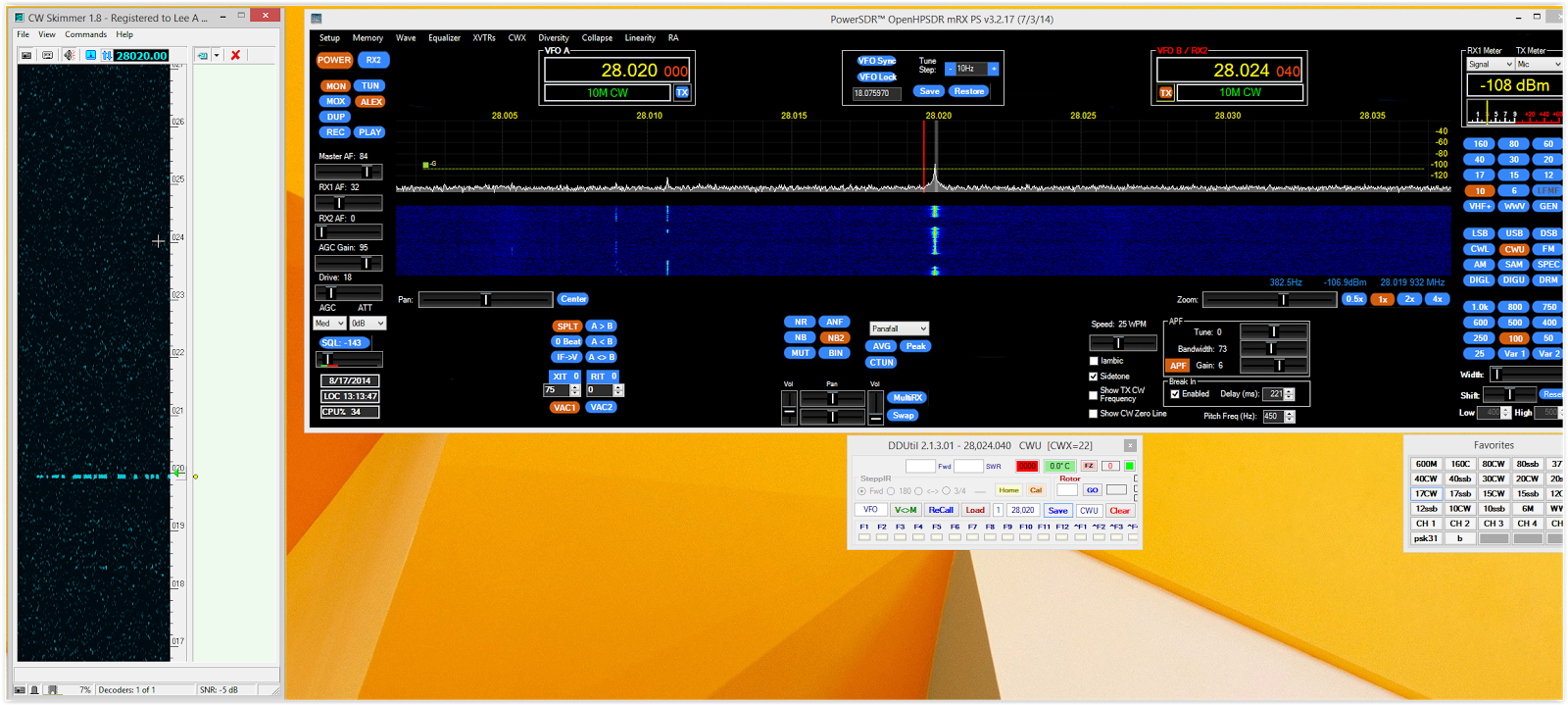
Task: Click the Center pan button
Action: click(573, 299)
